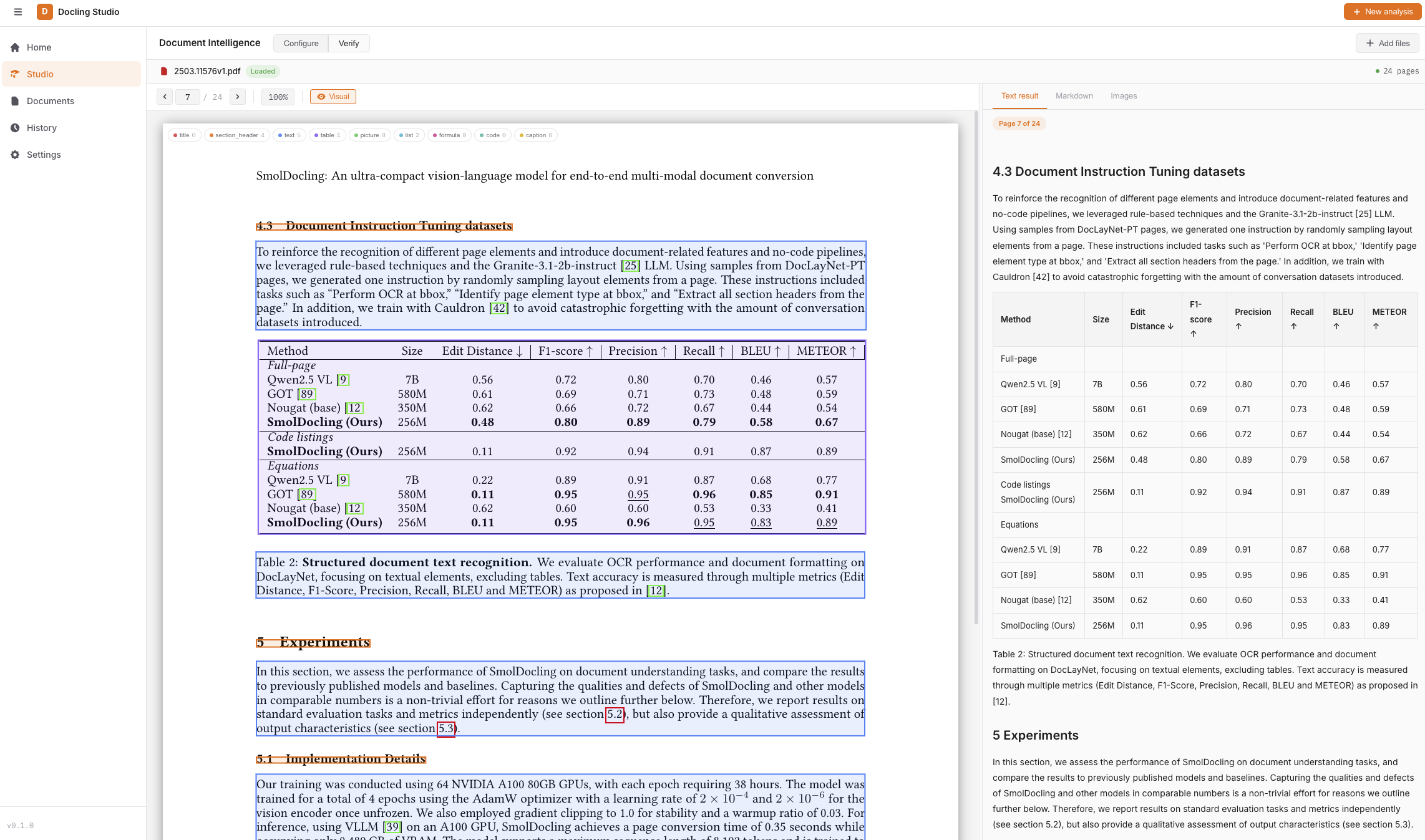Image resolution: width=1425 pixels, height=840 pixels.
Task: Click the section 5.3 reference link
Action: click(x=446, y=728)
